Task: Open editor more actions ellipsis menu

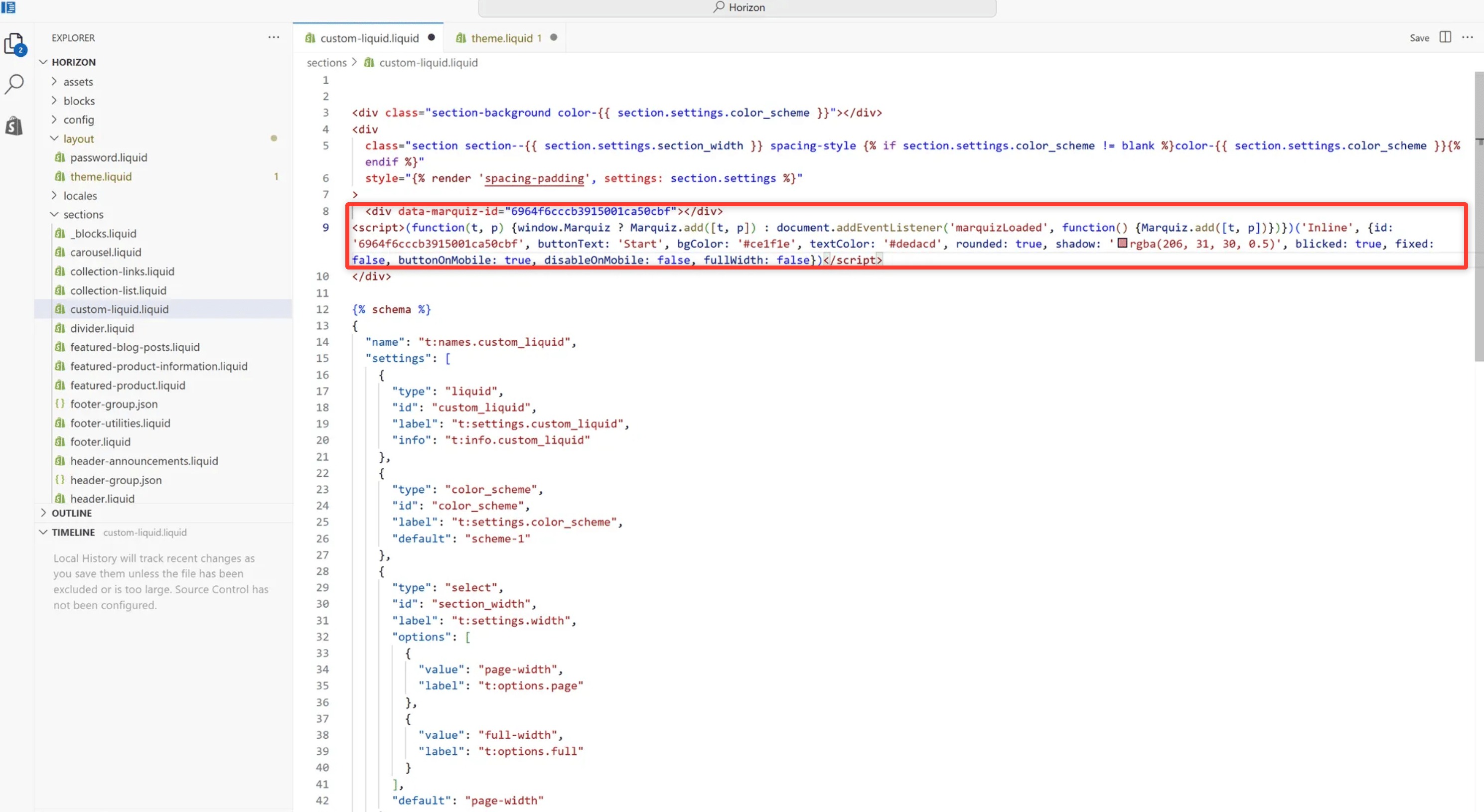Action: [x=1467, y=37]
